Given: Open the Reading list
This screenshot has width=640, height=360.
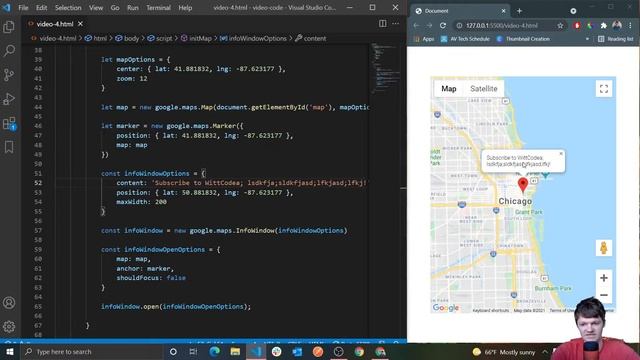Looking at the screenshot, I should 616,39.
